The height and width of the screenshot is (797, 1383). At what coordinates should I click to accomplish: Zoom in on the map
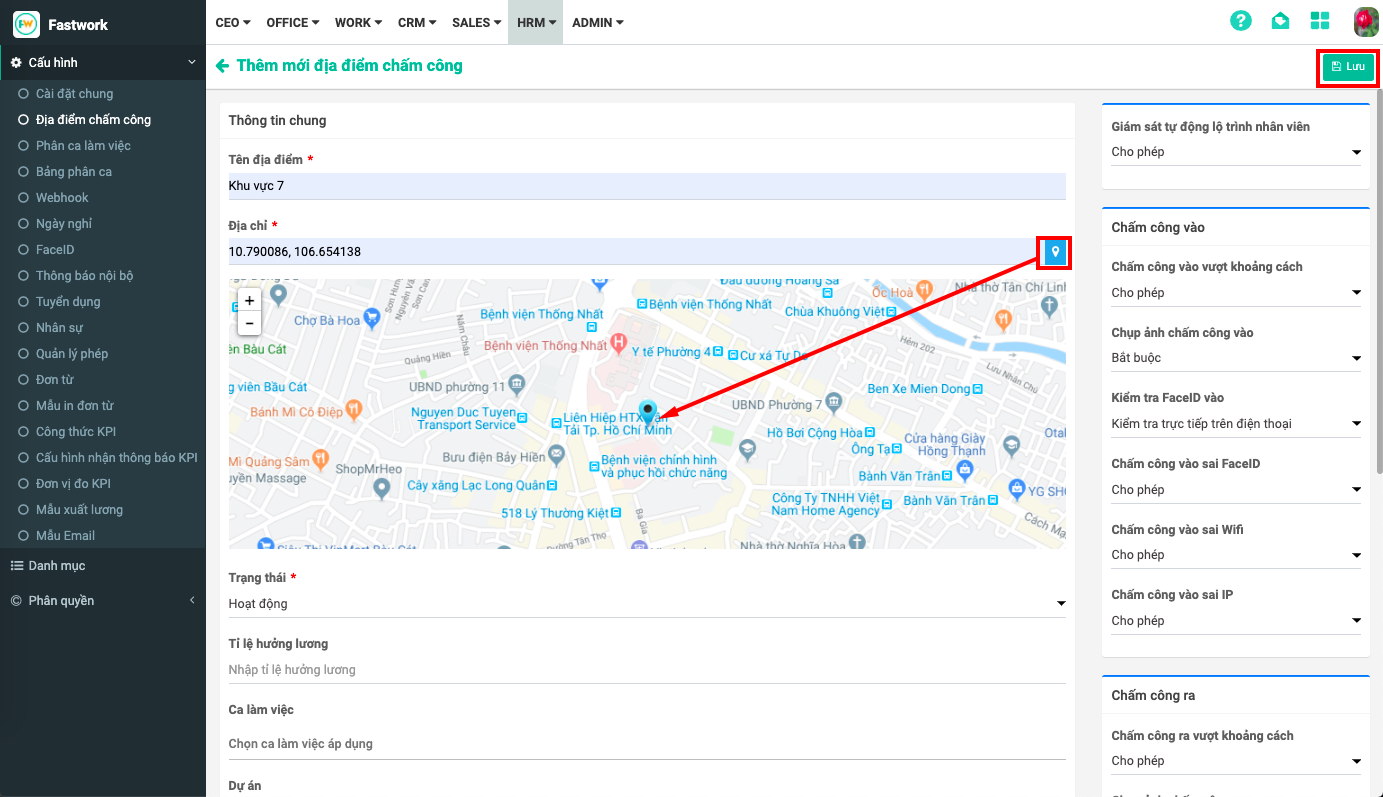point(249,300)
